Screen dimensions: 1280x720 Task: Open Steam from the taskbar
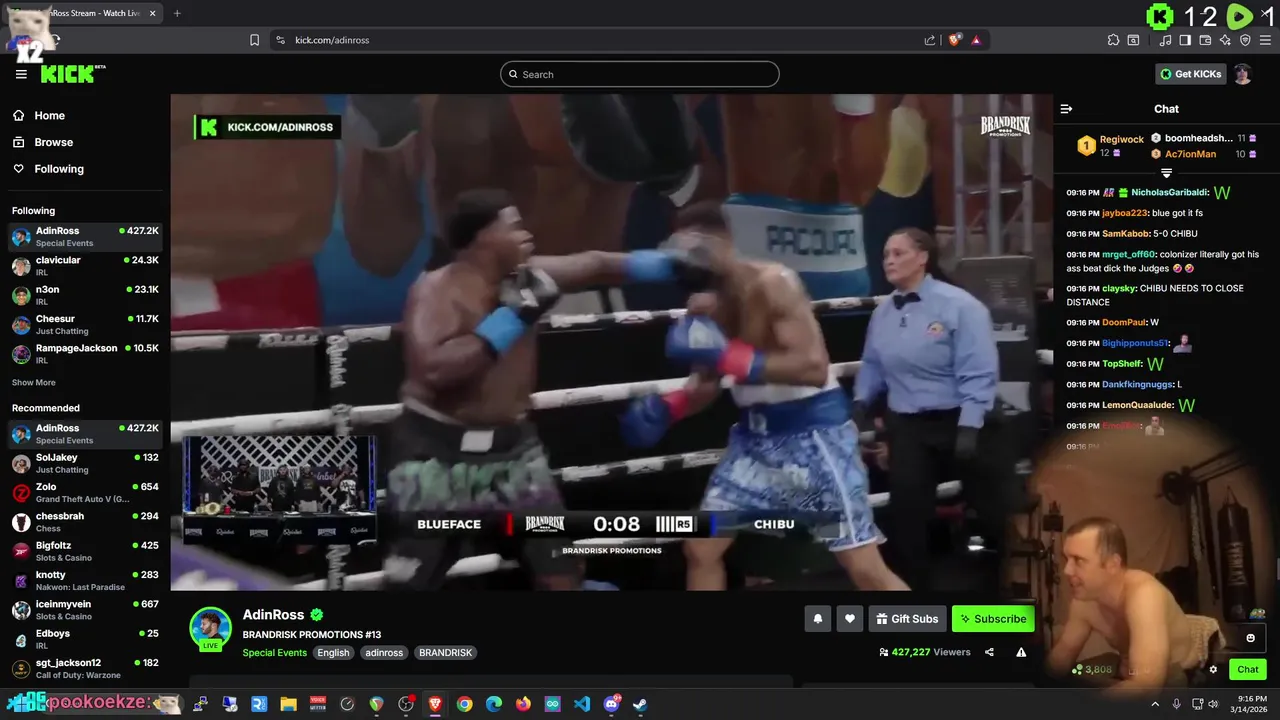(640, 704)
